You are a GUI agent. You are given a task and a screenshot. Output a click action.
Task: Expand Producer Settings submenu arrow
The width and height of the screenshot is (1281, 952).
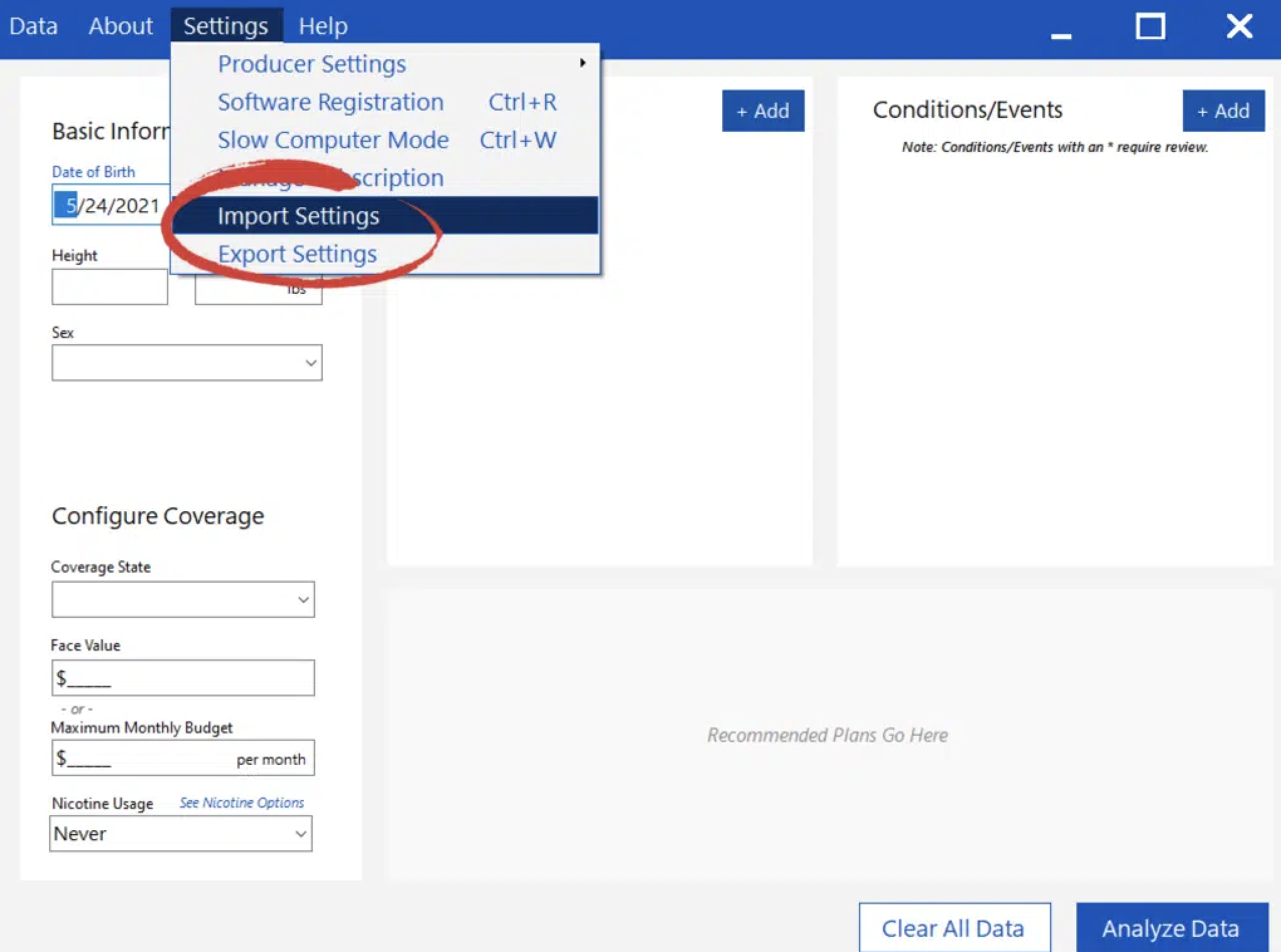583,63
